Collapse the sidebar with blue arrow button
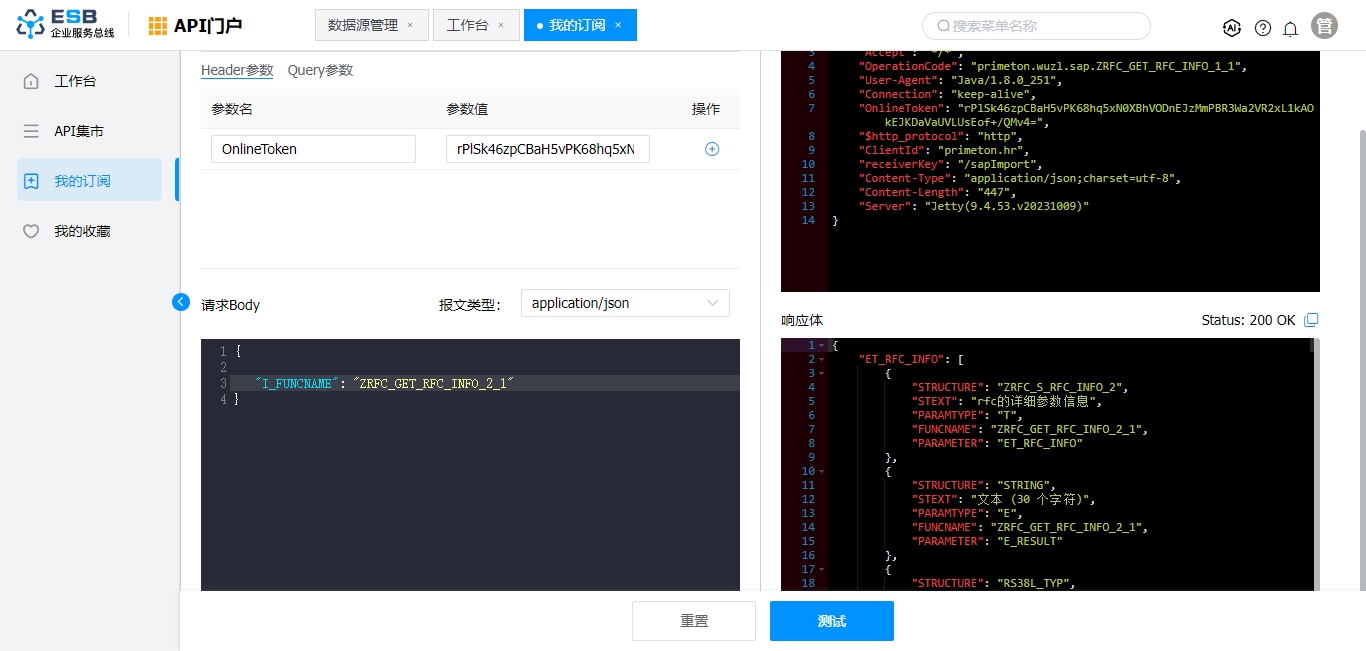The image size is (1366, 651). [181, 302]
